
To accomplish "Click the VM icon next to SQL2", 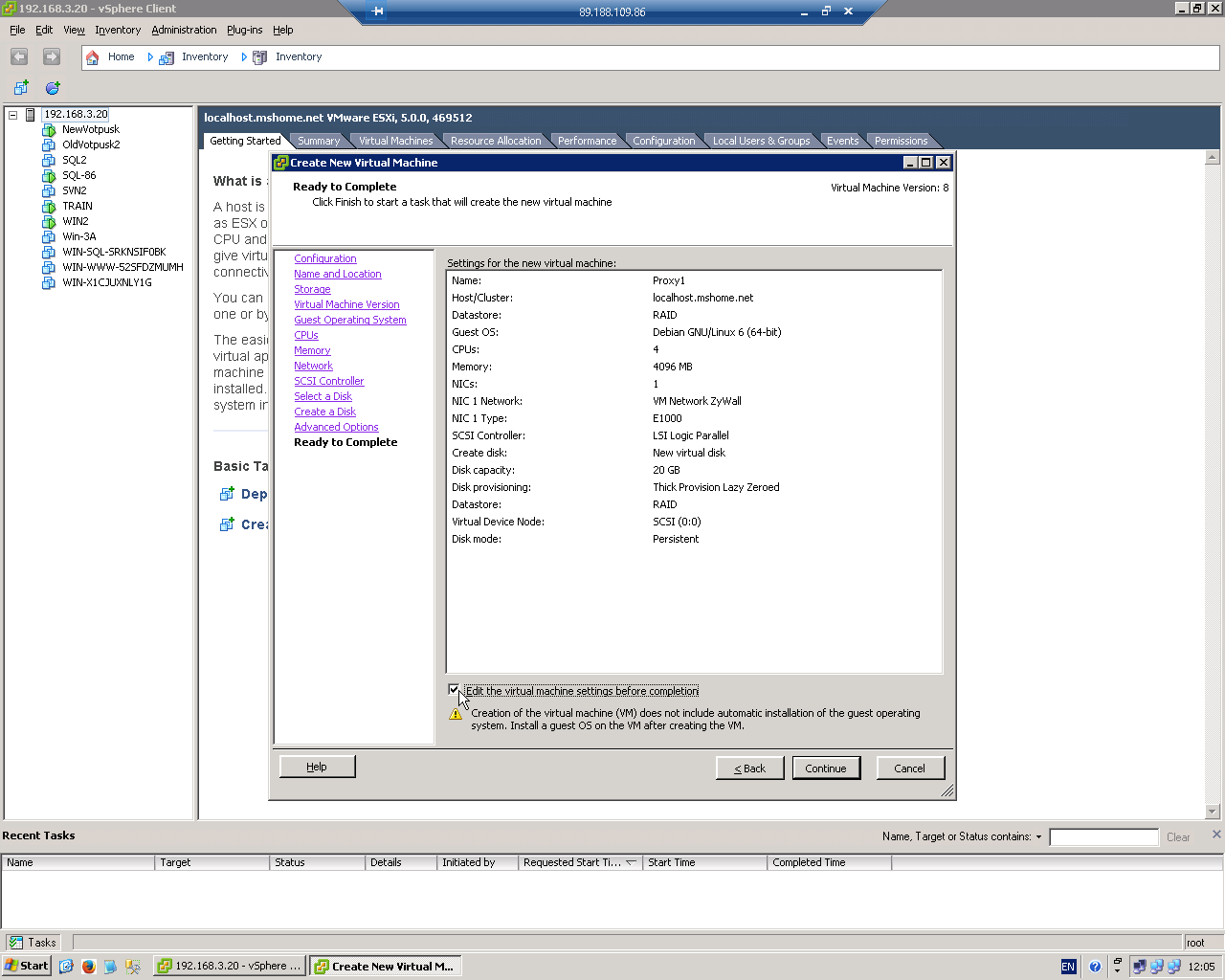I will pos(49,161).
